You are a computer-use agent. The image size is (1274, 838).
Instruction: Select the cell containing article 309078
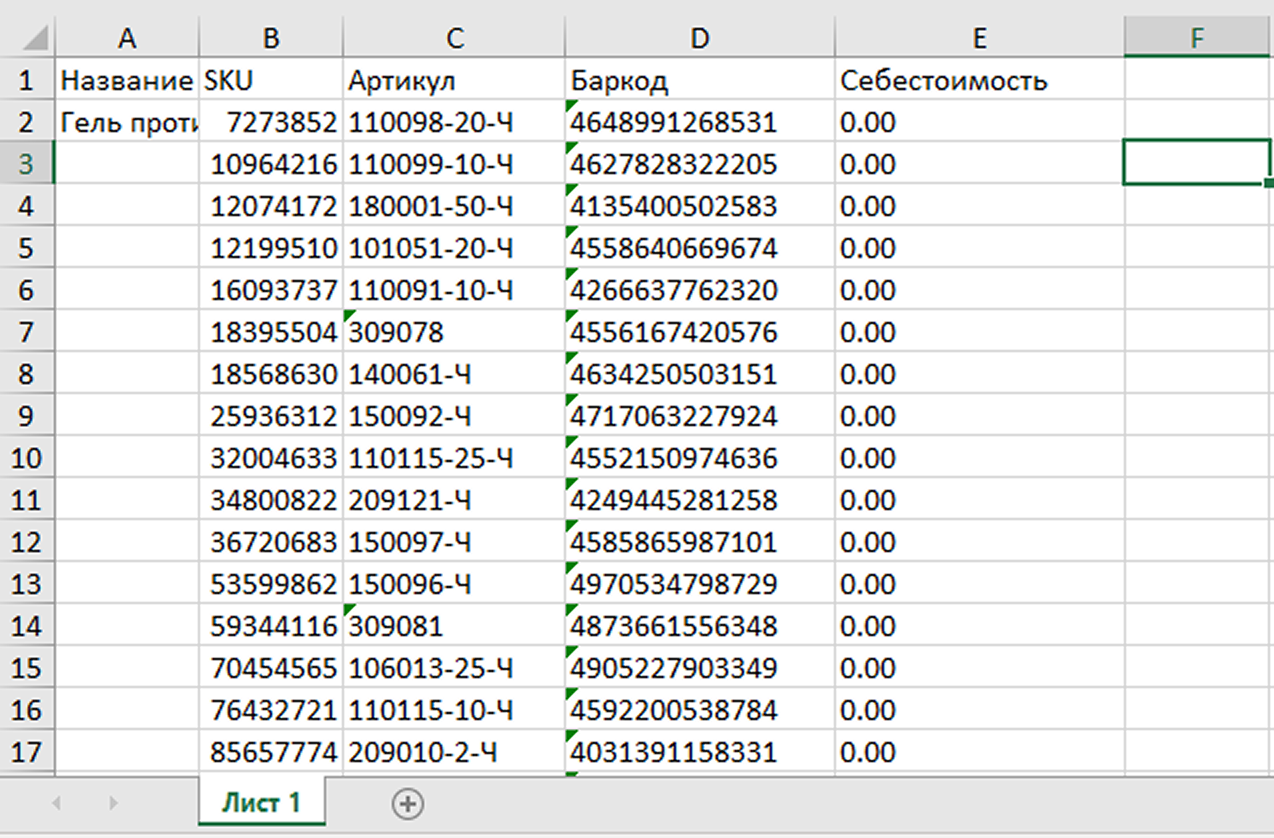pos(454,331)
